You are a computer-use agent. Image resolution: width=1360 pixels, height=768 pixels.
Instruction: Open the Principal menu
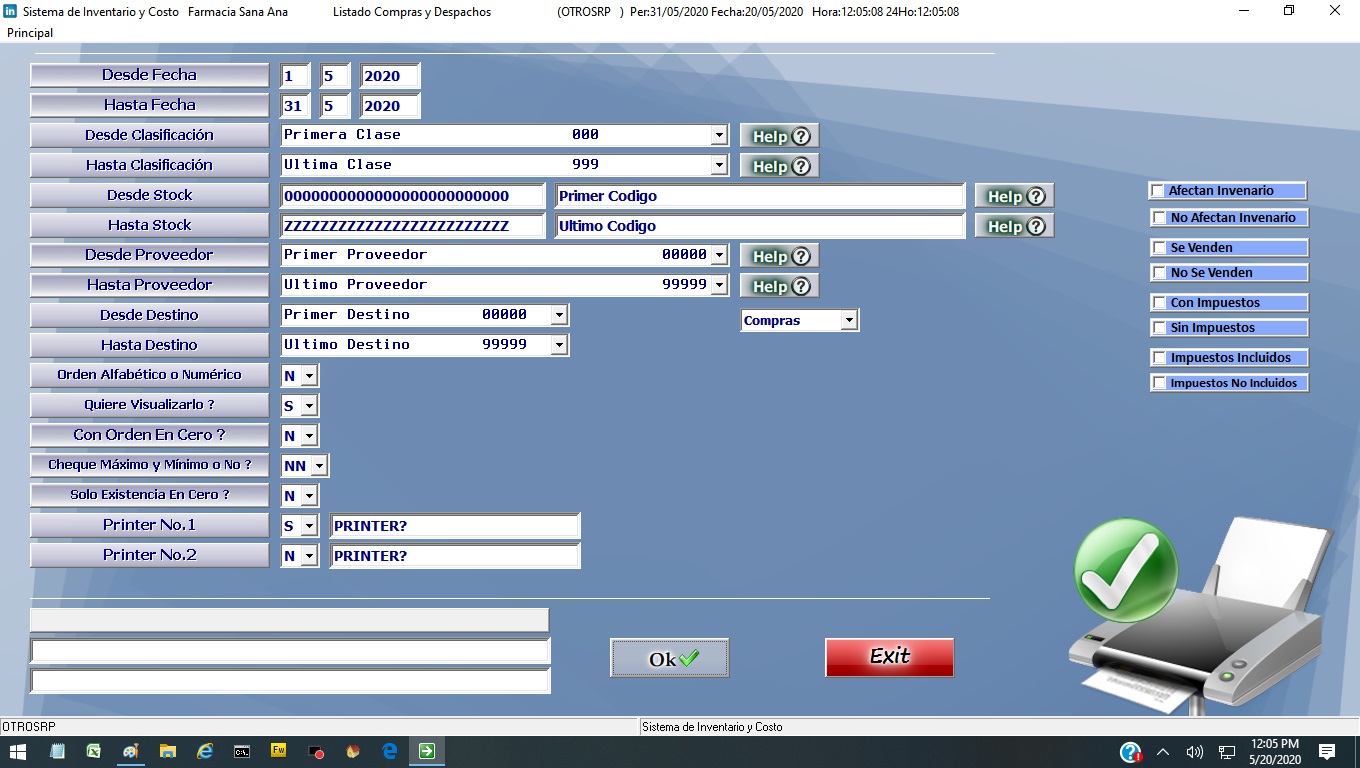tap(30, 33)
